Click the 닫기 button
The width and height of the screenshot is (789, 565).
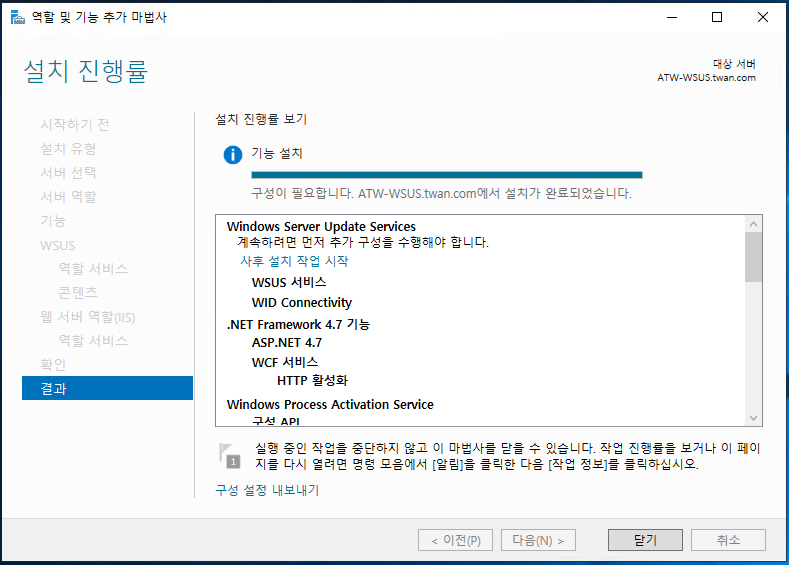point(645,540)
